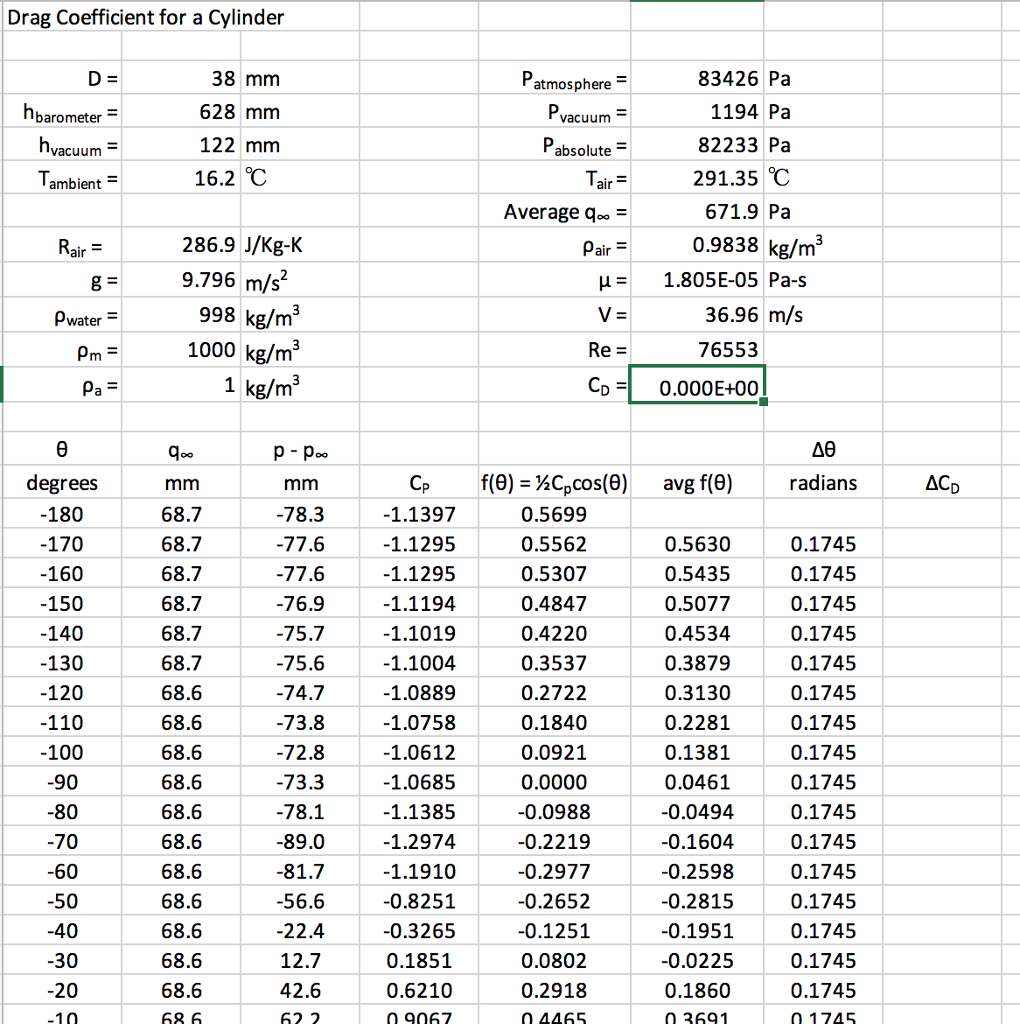Select the θ header cell
The width and height of the screenshot is (1020, 1024).
pos(61,449)
